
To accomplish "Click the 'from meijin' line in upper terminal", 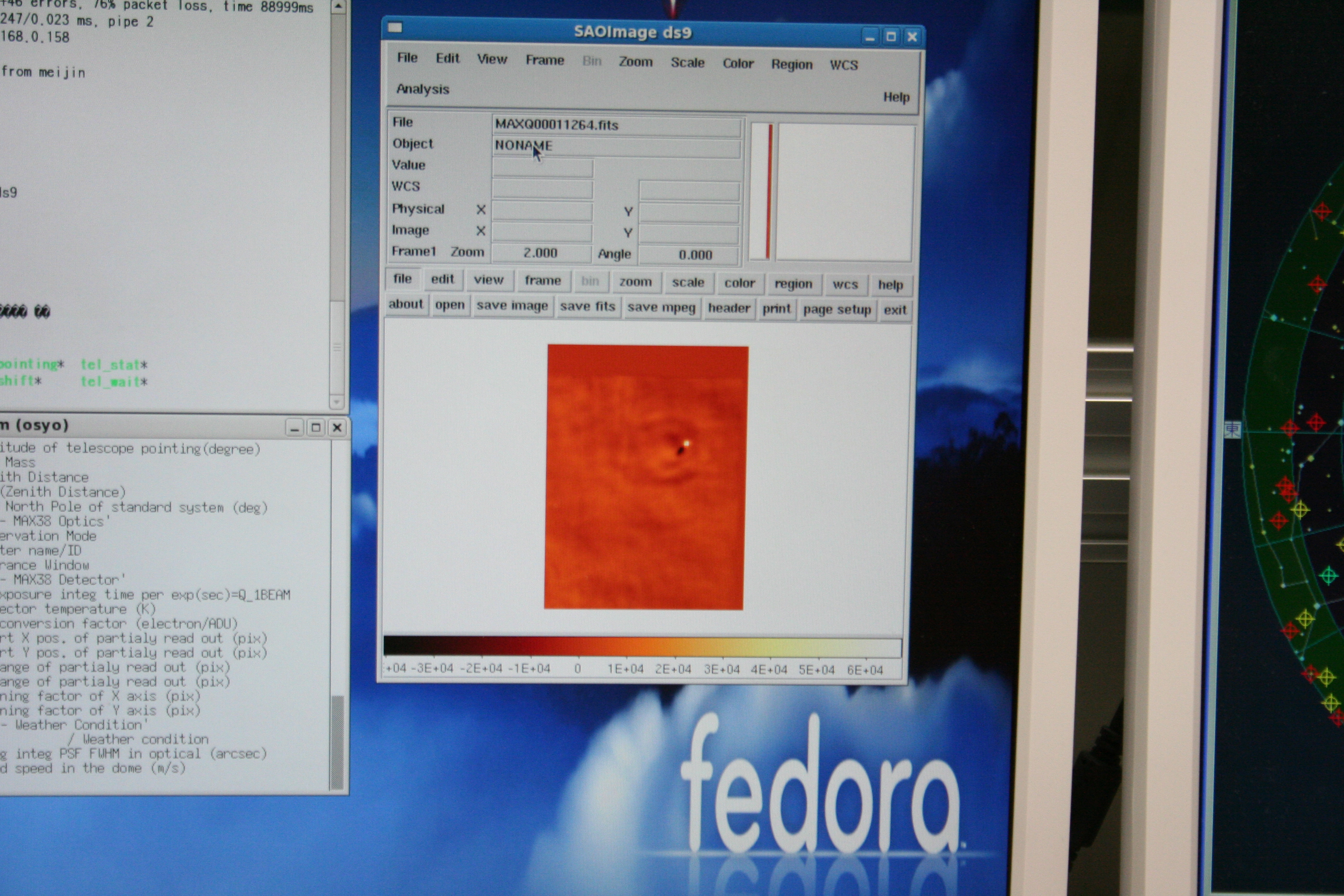I will pos(43,72).
